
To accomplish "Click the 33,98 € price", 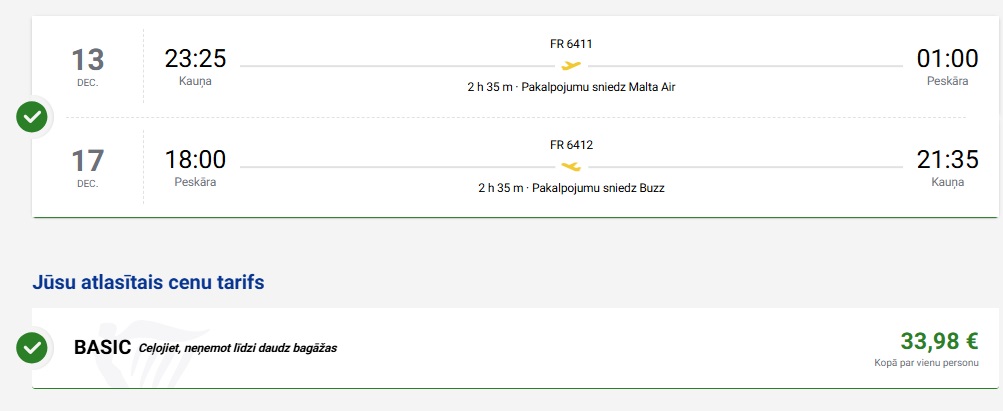I will coord(939,342).
